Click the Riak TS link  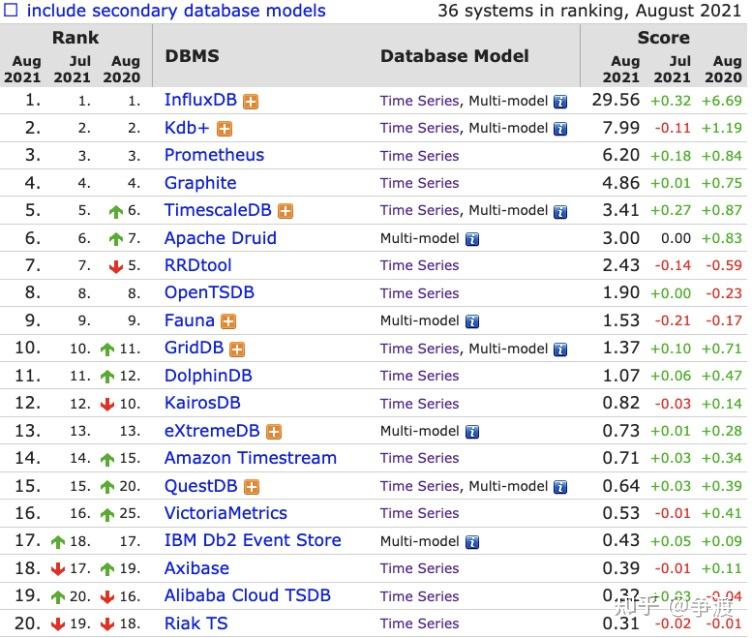196,623
